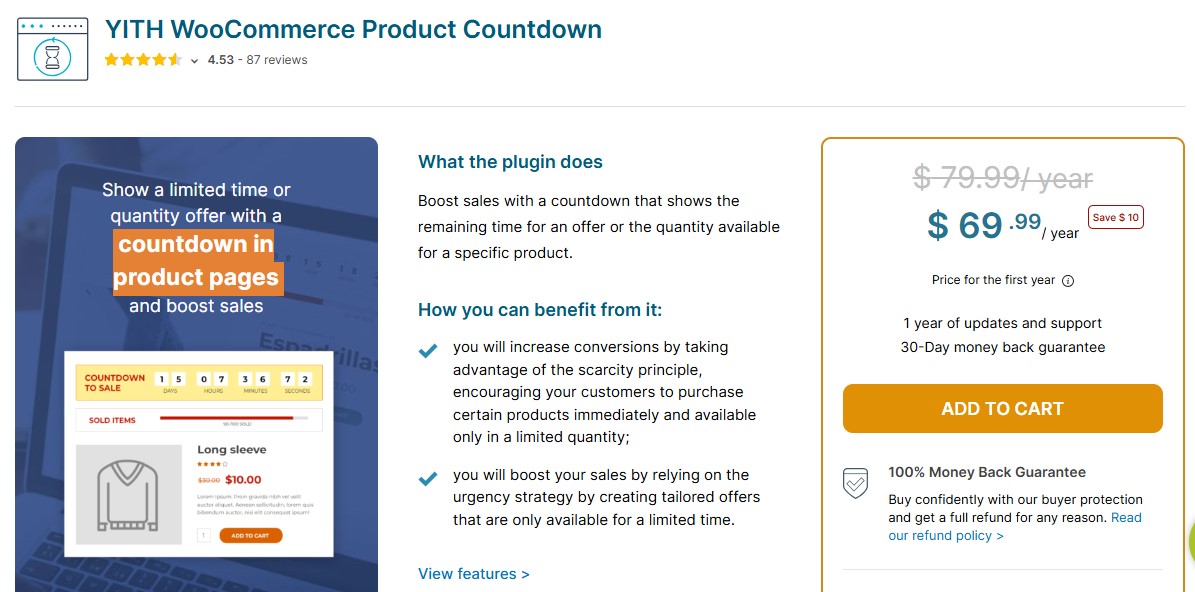The height and width of the screenshot is (592, 1195).
Task: Click the crossed-out $79.99 yearly price
Action: pos(1001,178)
